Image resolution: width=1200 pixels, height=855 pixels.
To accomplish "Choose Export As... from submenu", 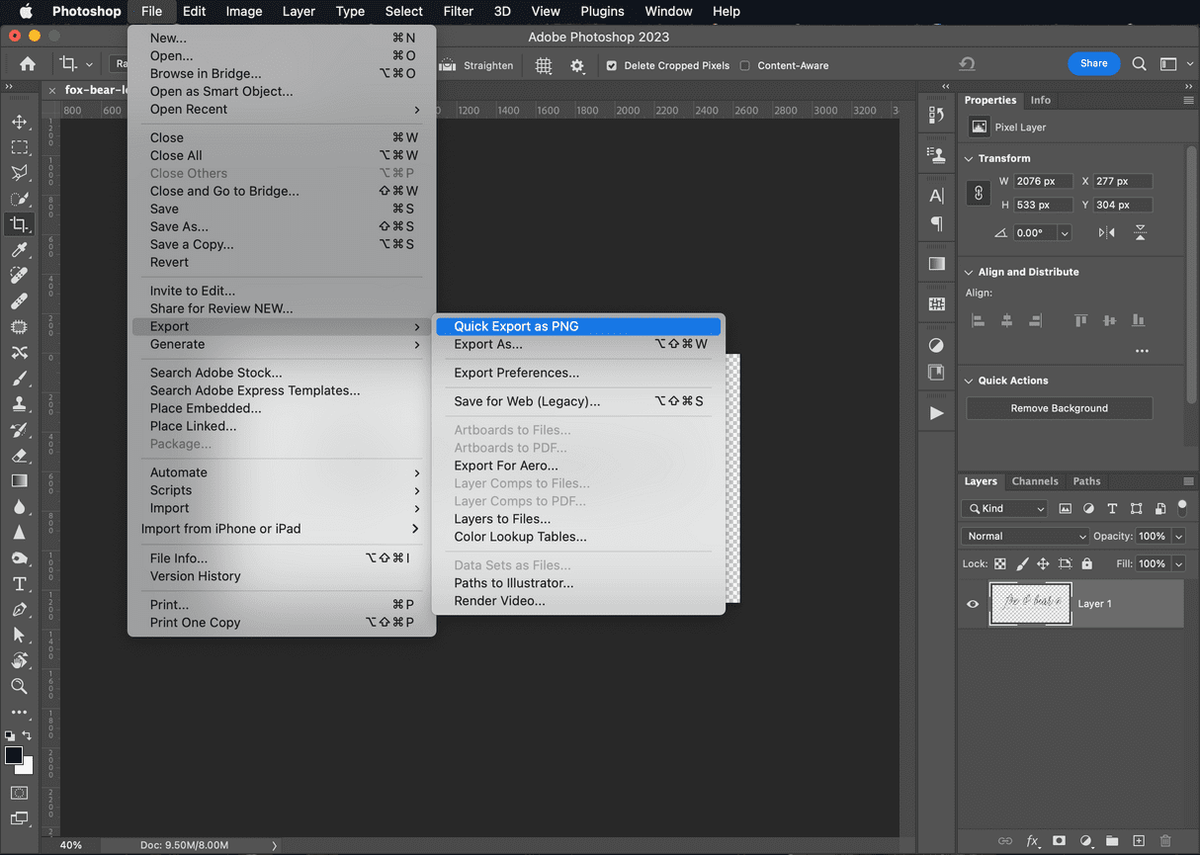I will [578, 344].
